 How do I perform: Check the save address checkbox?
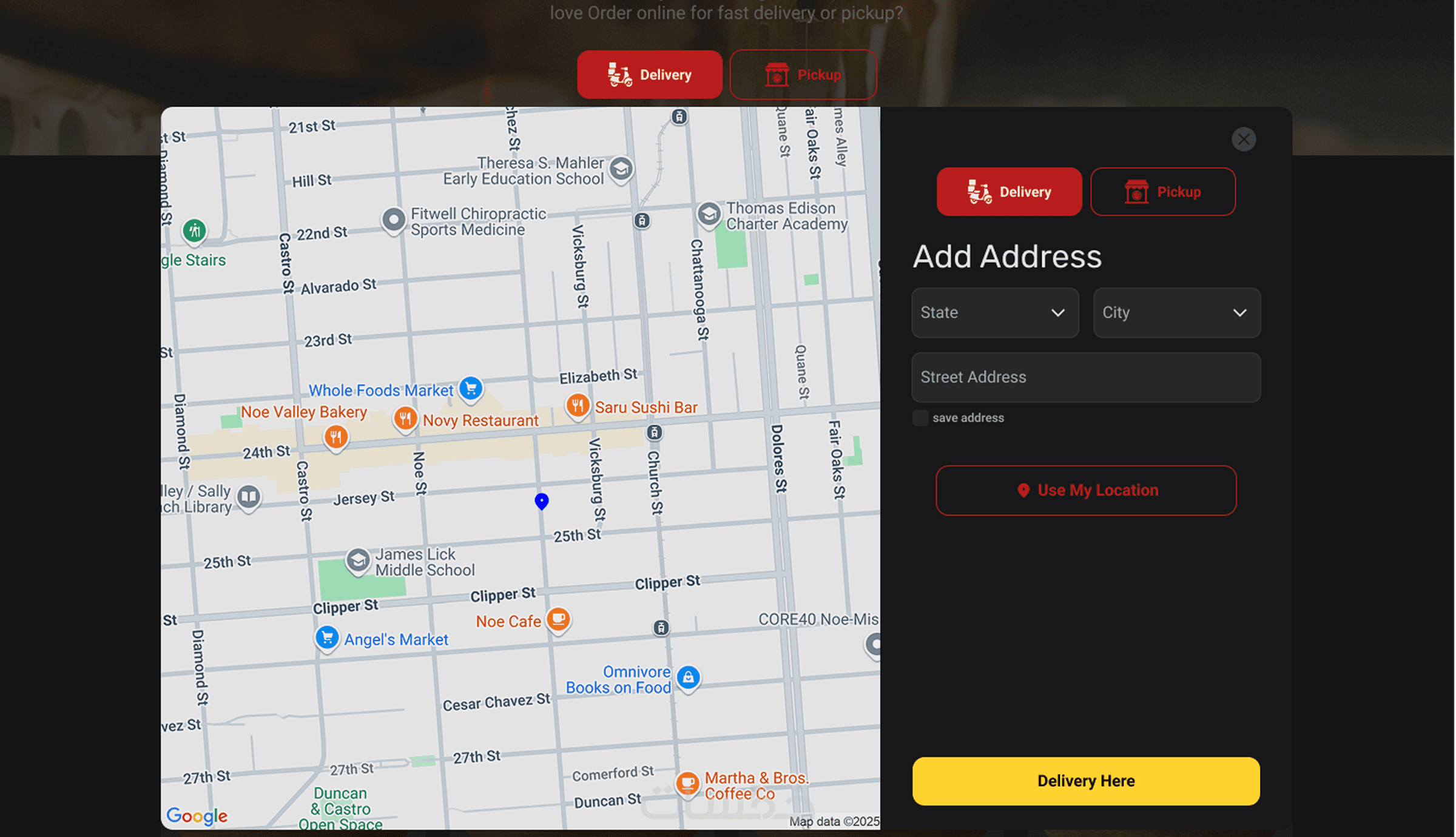coord(920,418)
